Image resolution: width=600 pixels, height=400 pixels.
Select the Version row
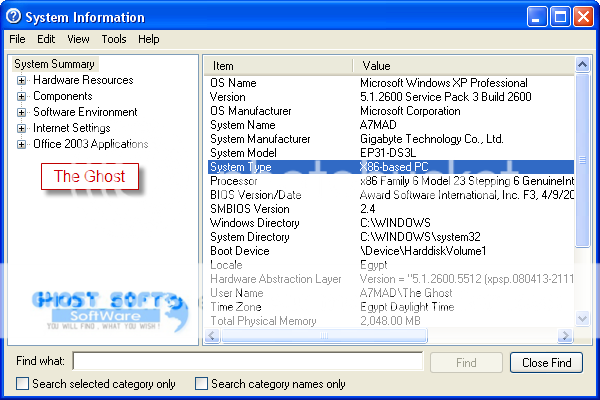click(x=391, y=97)
